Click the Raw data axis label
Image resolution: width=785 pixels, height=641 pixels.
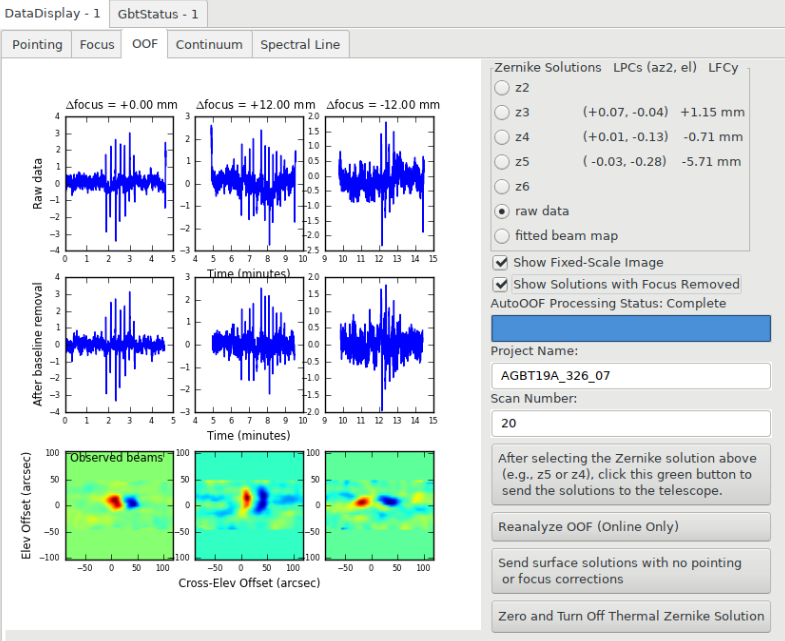point(38,184)
